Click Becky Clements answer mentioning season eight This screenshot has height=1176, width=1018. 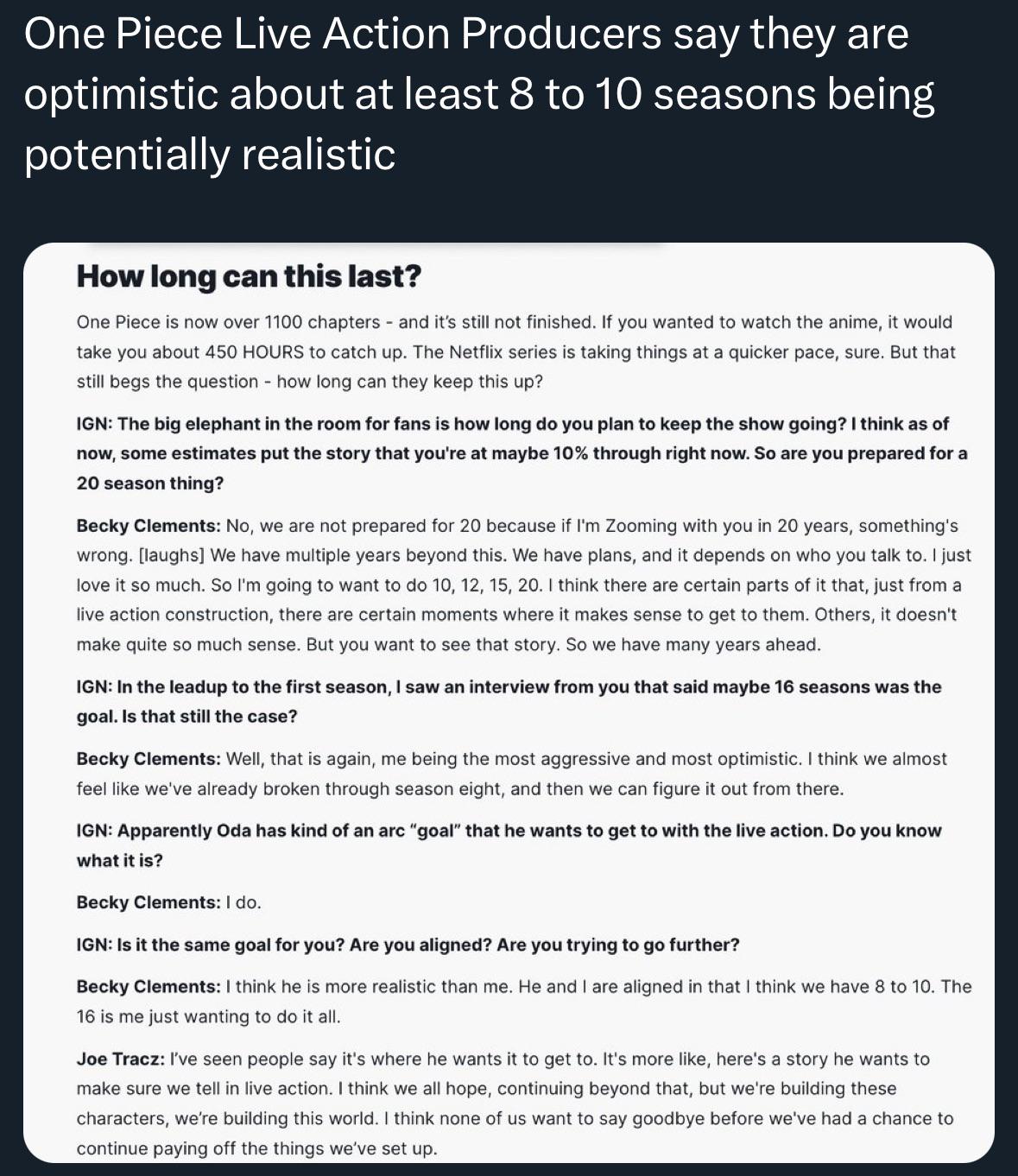click(511, 774)
